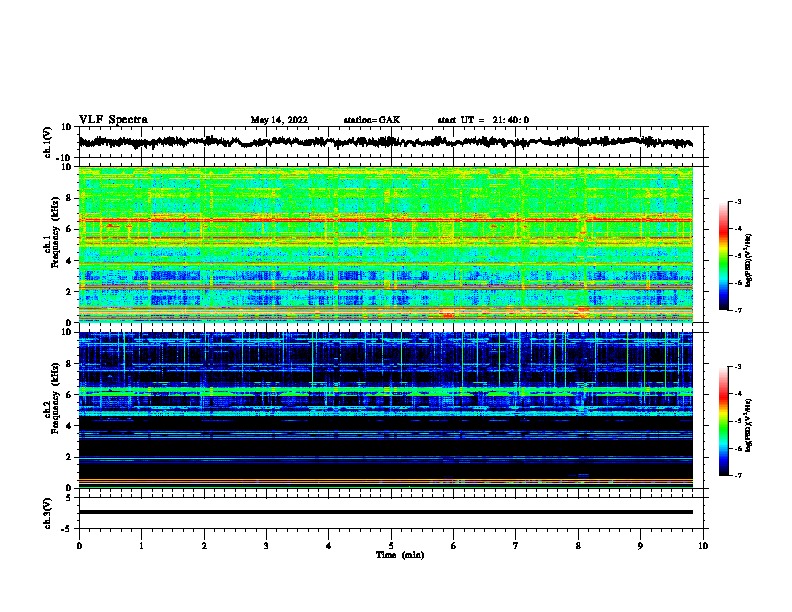Click the time axis tick label "2"

[x=204, y=545]
